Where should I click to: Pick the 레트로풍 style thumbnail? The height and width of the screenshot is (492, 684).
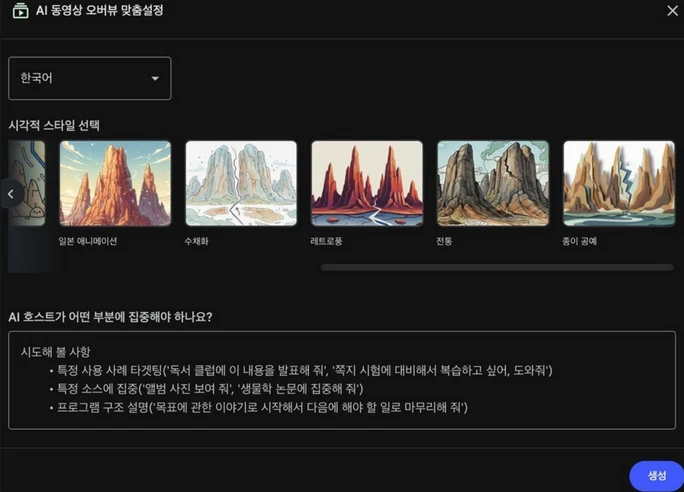(367, 183)
